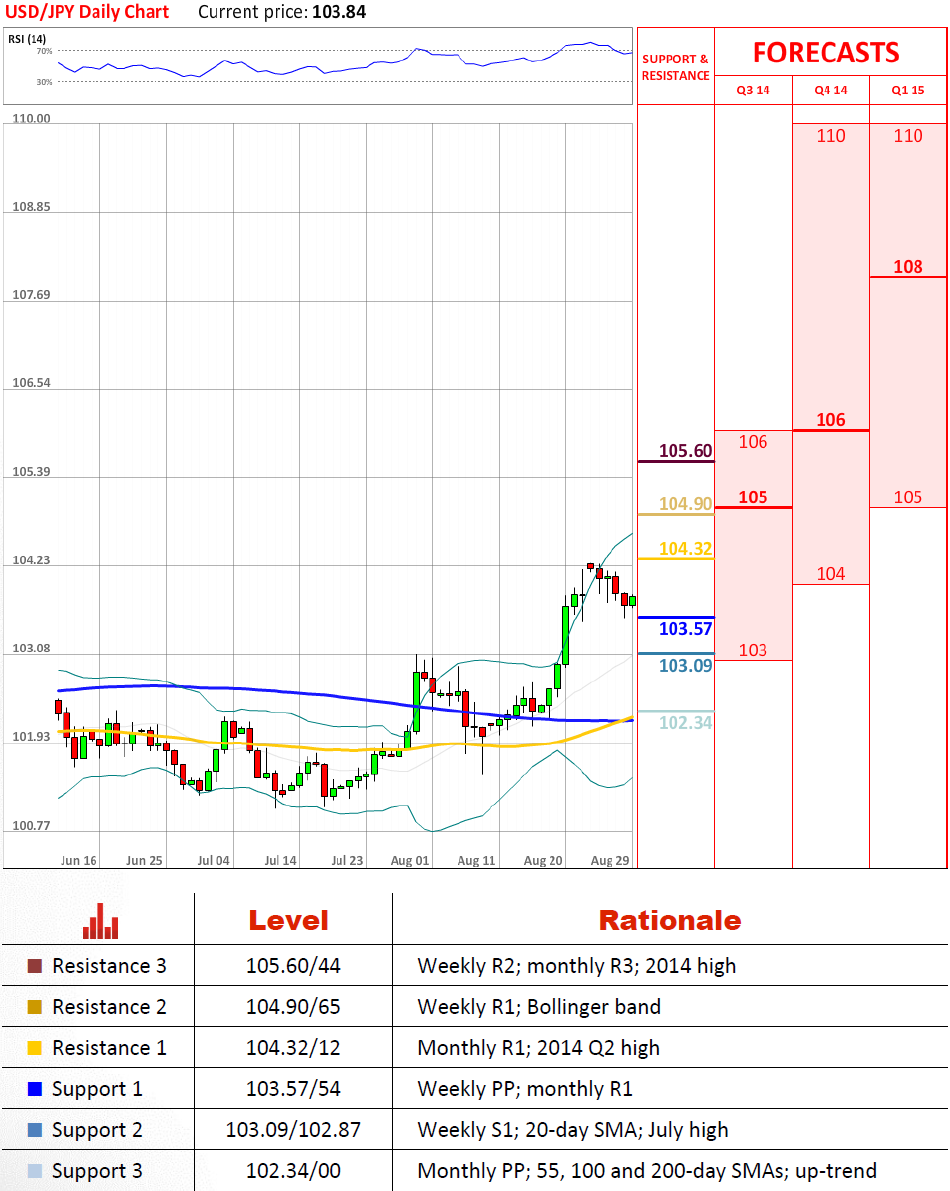Viewport: 950px width, 1191px height.
Task: Click the Support 3 light-blue color swatch
Action: click(34, 1171)
